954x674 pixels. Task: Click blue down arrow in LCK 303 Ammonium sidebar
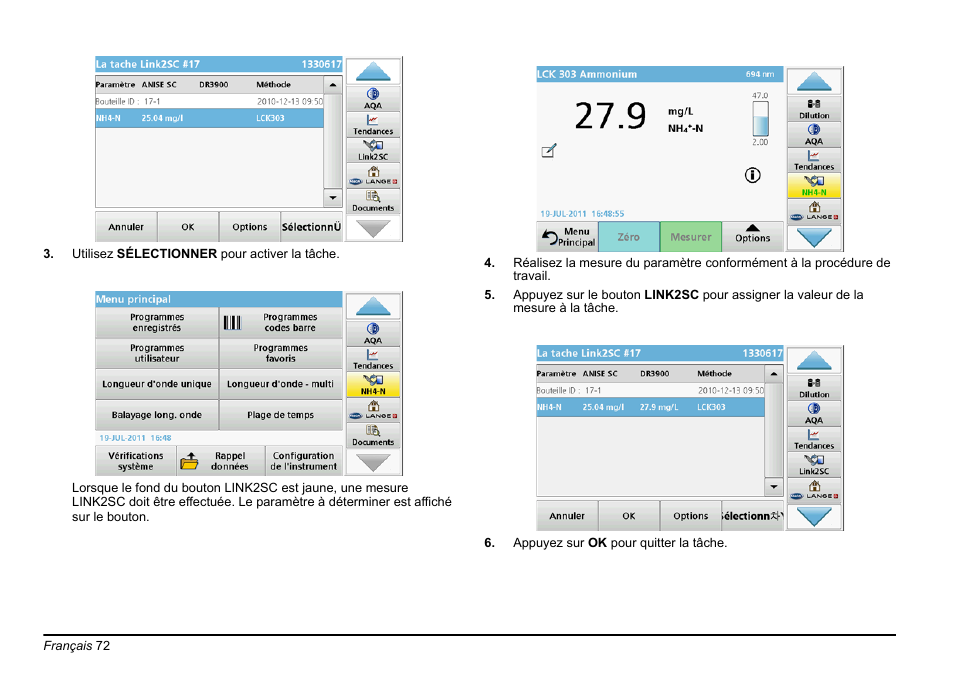pyautogui.click(x=814, y=237)
